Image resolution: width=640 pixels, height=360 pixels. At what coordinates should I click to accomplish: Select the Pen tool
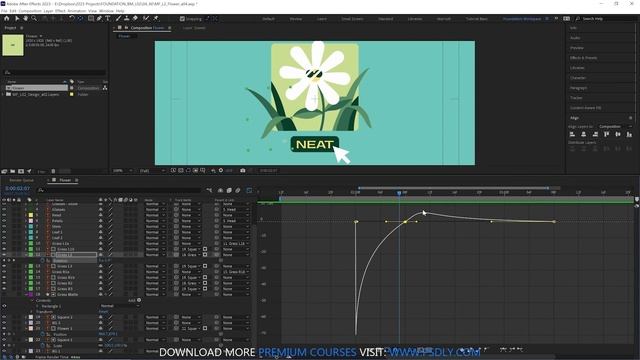(99, 18)
